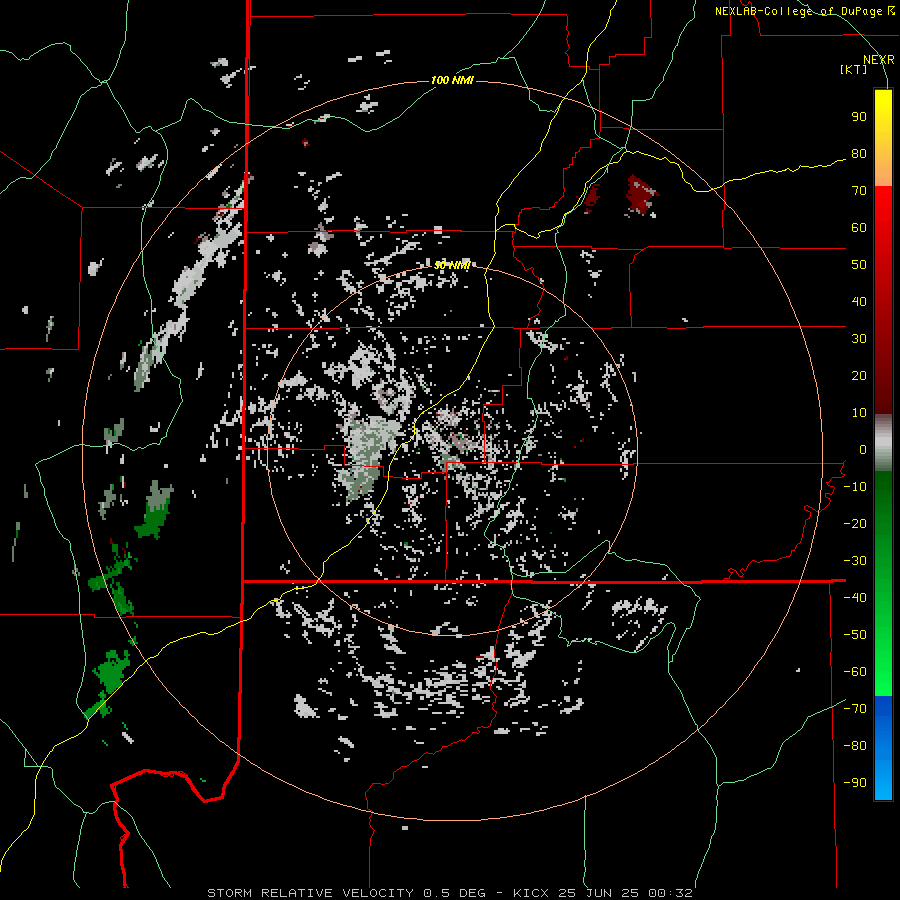Click the 70 value on velocity scale
The height and width of the screenshot is (900, 900).
point(859,191)
